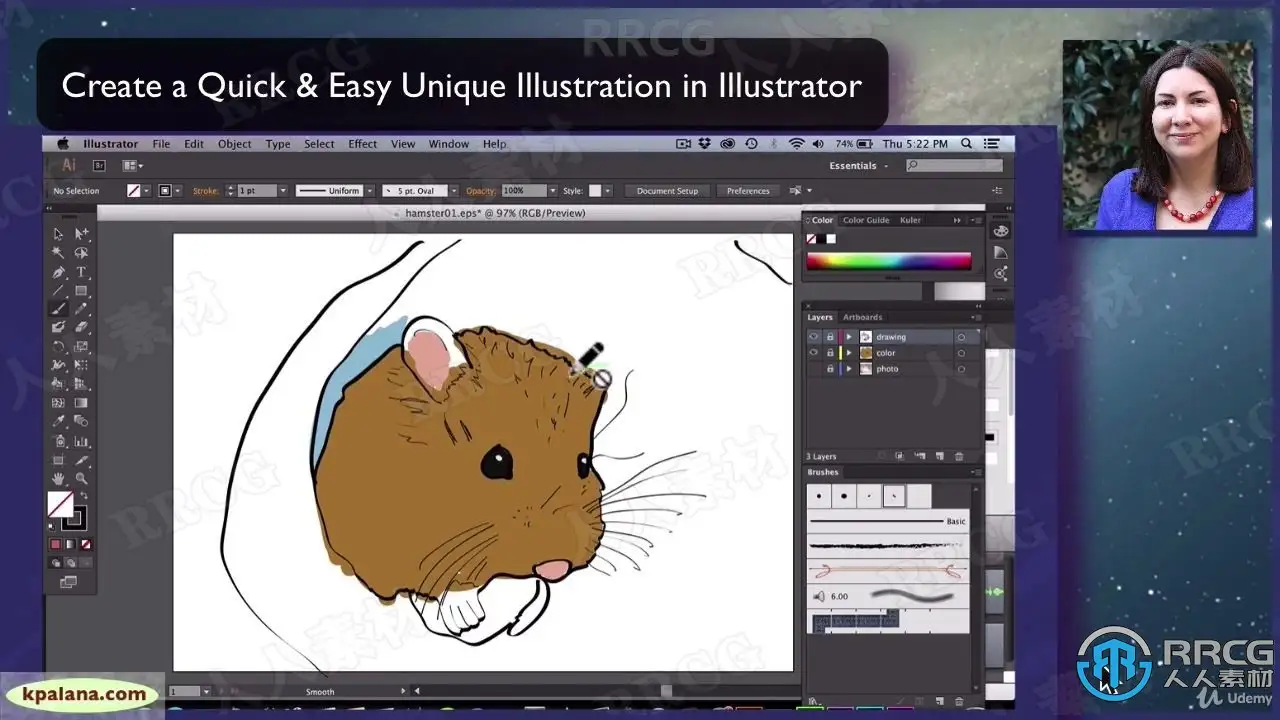Click the Preferences button

tap(748, 191)
